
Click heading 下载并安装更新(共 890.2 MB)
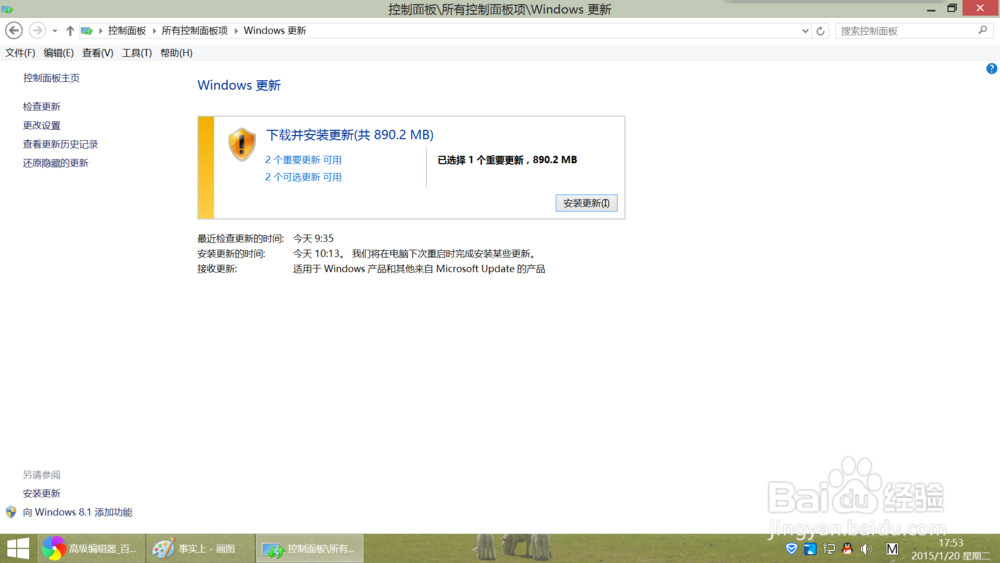(x=349, y=135)
